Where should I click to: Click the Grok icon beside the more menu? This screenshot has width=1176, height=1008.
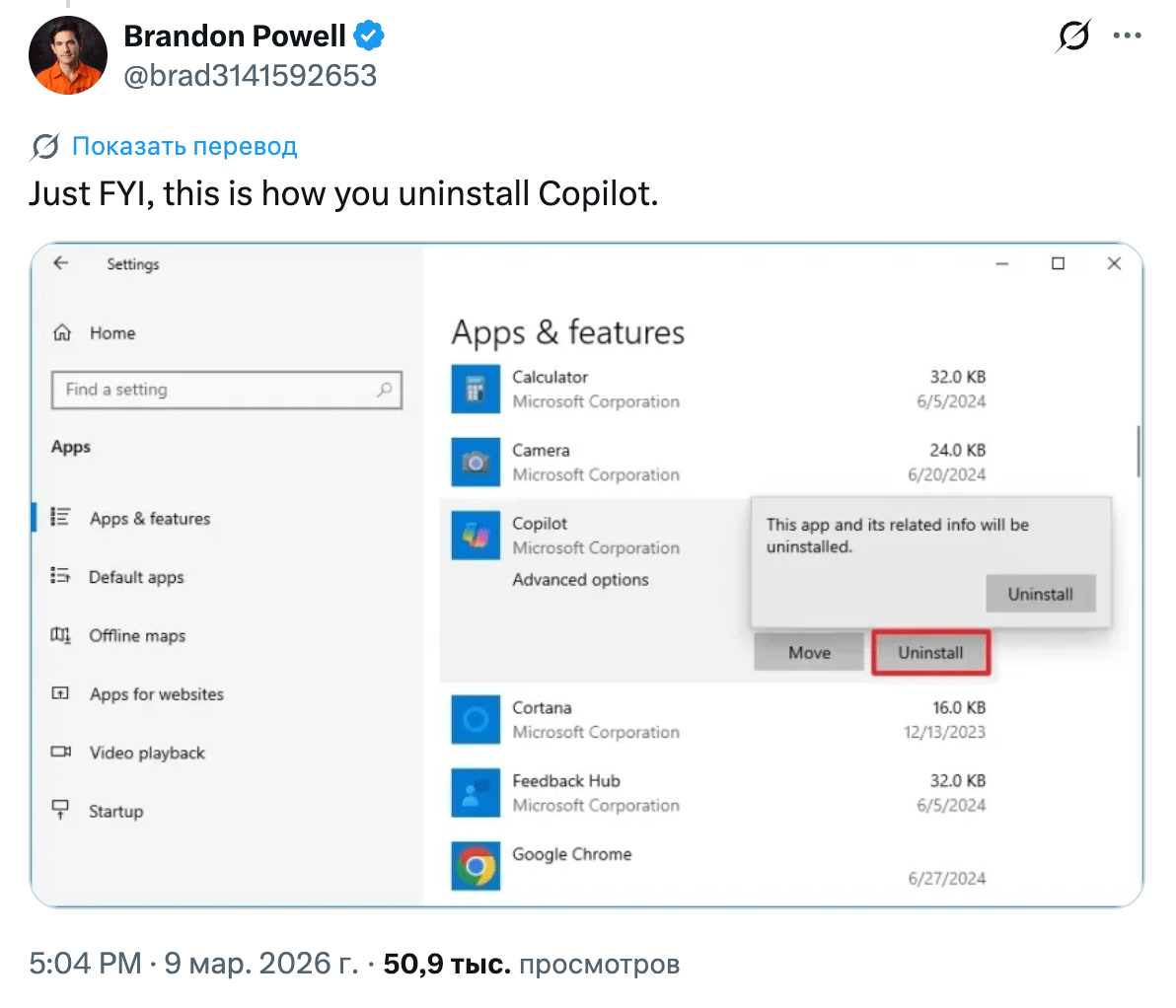[x=1073, y=36]
